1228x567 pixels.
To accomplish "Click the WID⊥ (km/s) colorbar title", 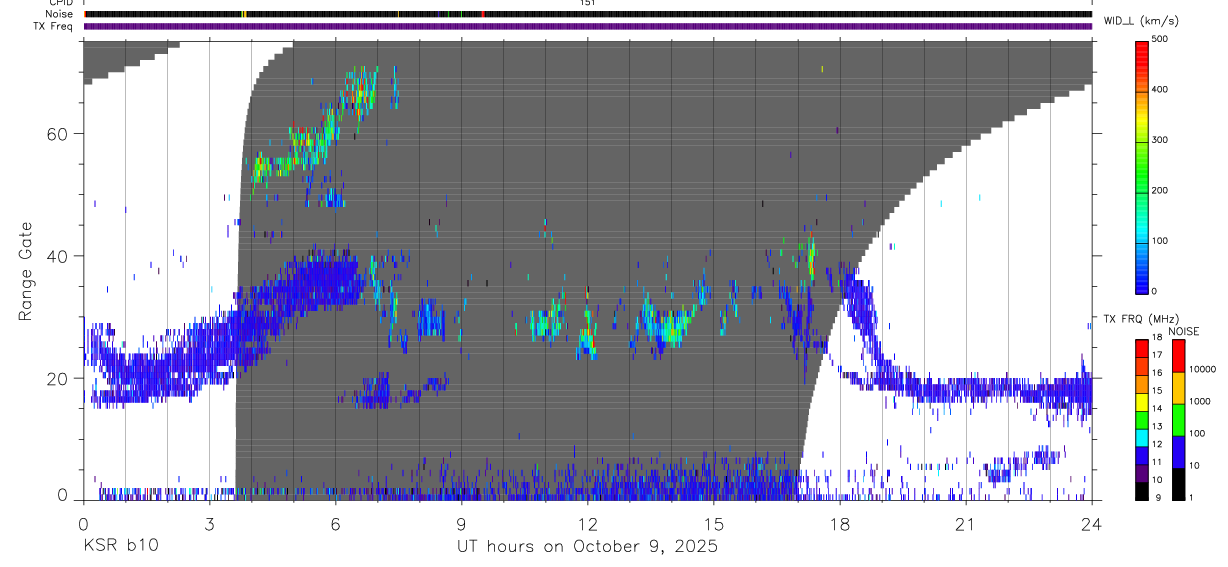I will (1143, 21).
